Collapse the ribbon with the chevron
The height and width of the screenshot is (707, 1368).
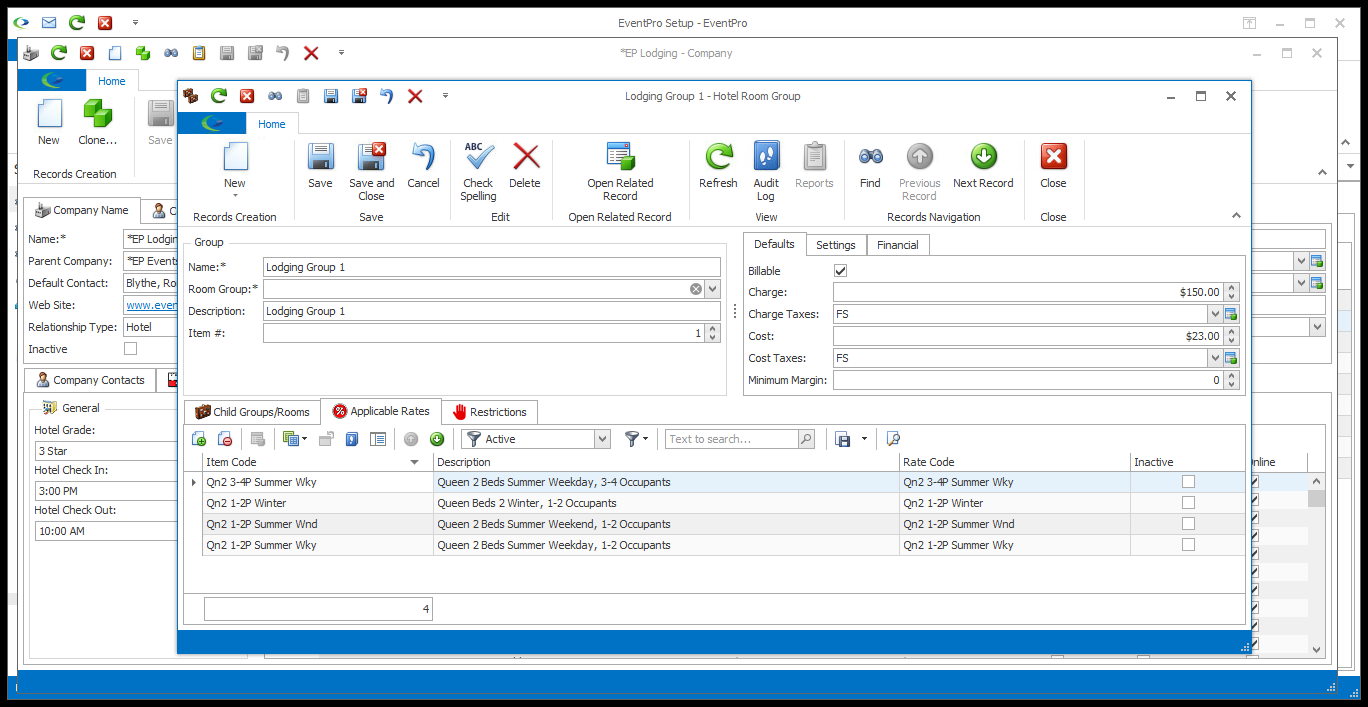click(x=1236, y=216)
